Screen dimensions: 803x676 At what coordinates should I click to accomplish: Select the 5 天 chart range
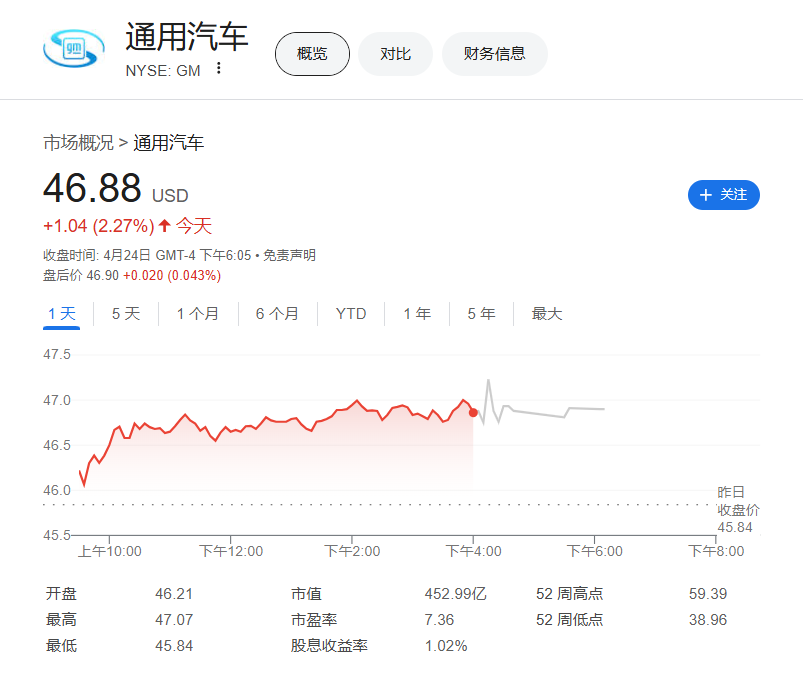[x=126, y=314]
